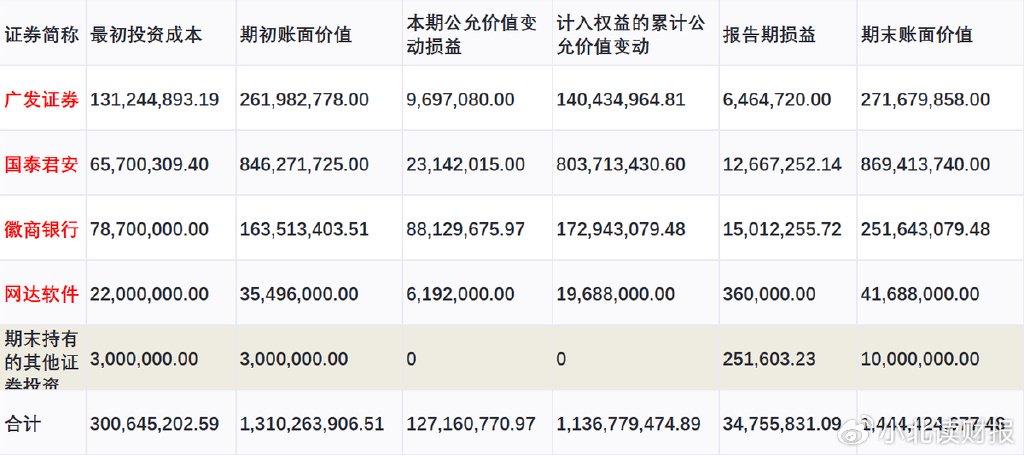Follow the 网达软件 link

pos(42,294)
